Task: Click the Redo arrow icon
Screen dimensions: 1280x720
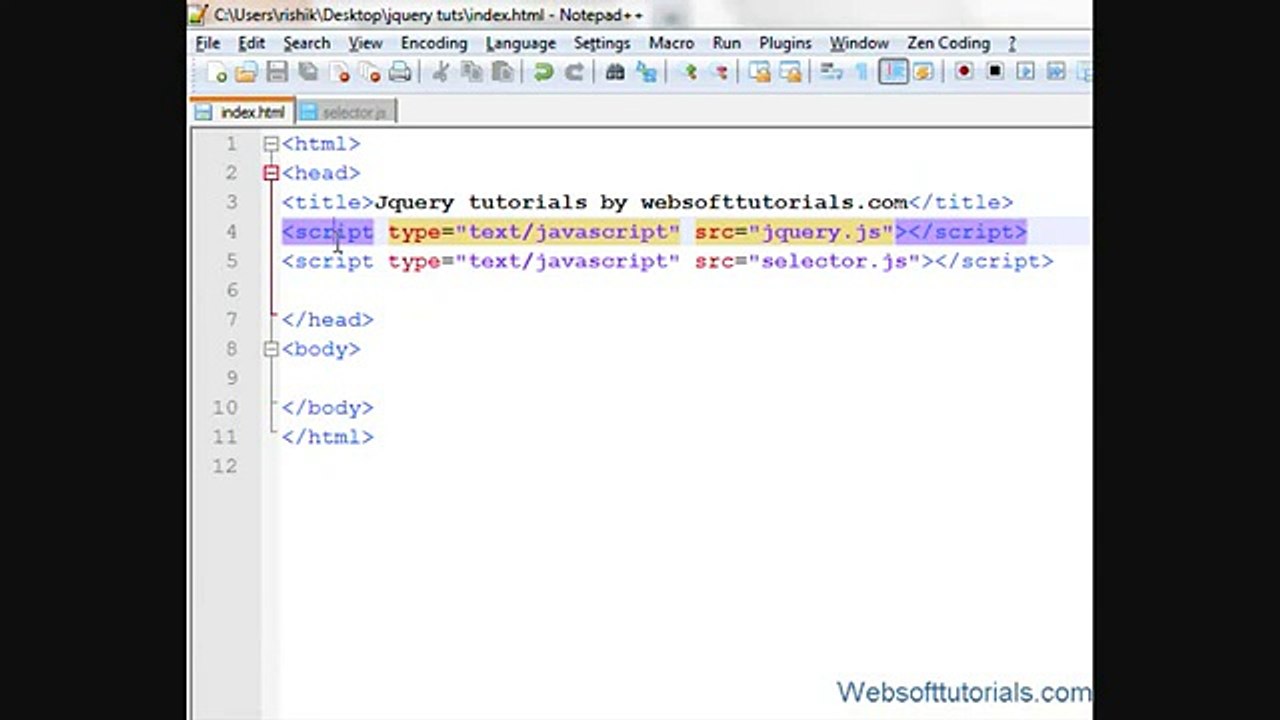Action: click(574, 72)
